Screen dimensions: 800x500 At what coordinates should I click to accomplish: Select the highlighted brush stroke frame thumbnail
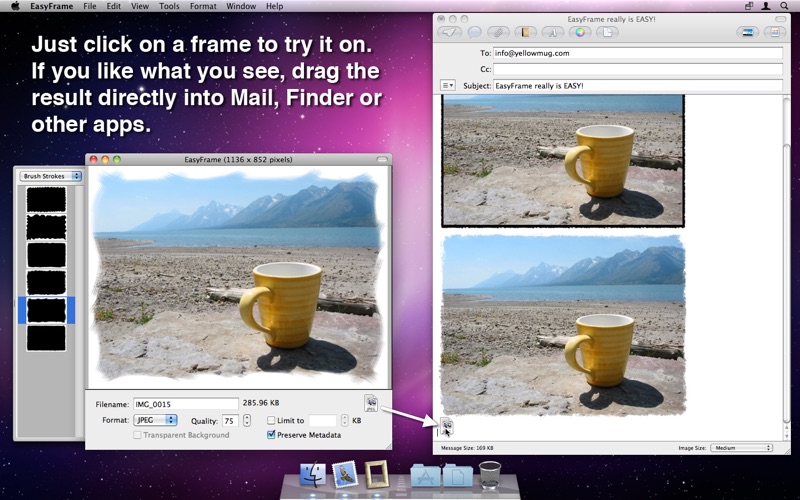click(46, 310)
